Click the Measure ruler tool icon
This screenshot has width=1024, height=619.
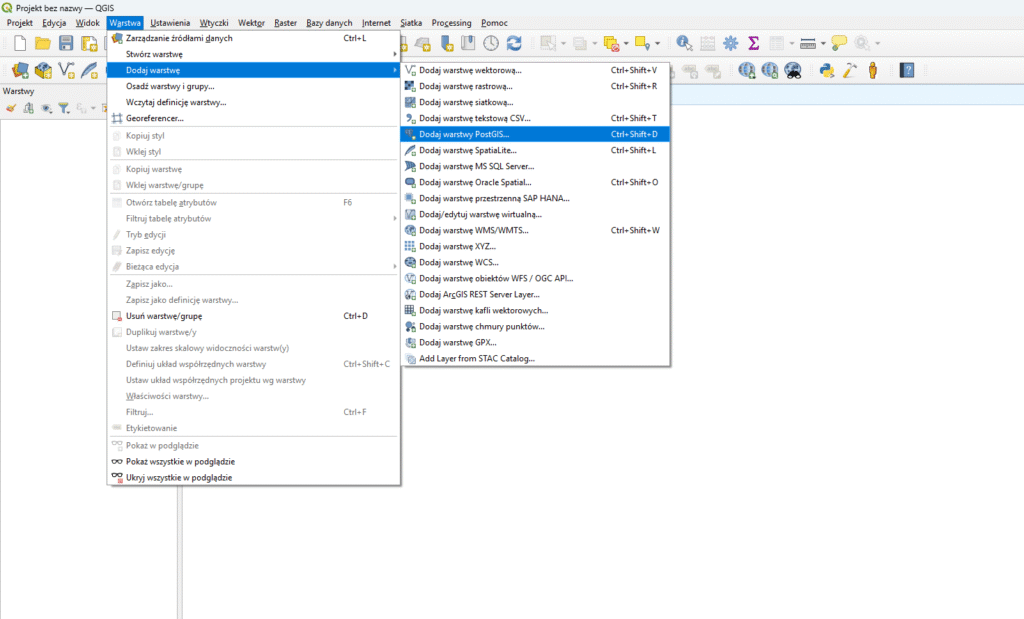807,43
